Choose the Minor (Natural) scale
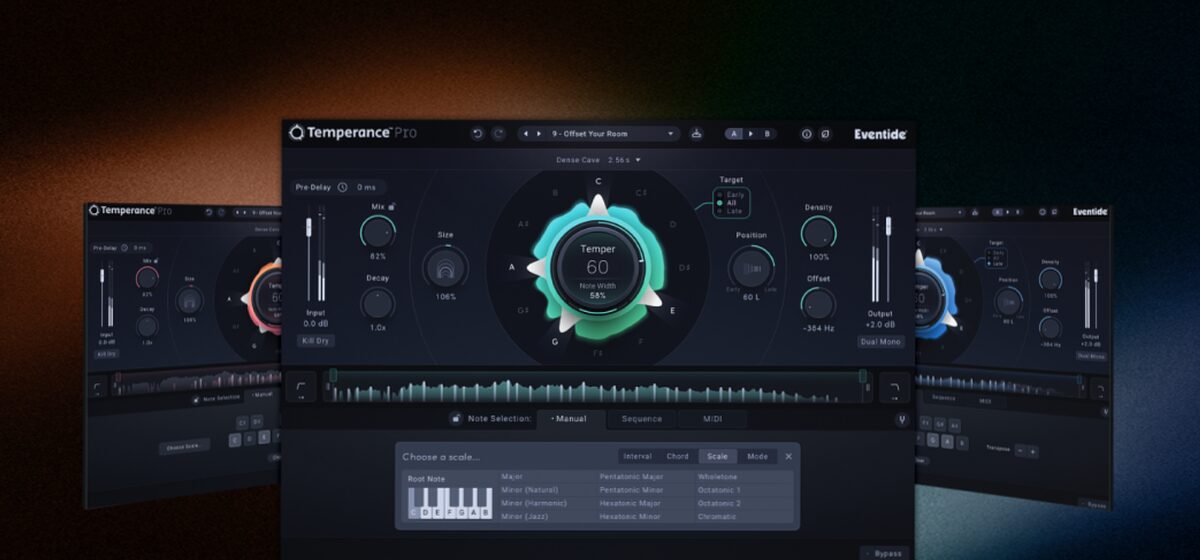 click(530, 490)
